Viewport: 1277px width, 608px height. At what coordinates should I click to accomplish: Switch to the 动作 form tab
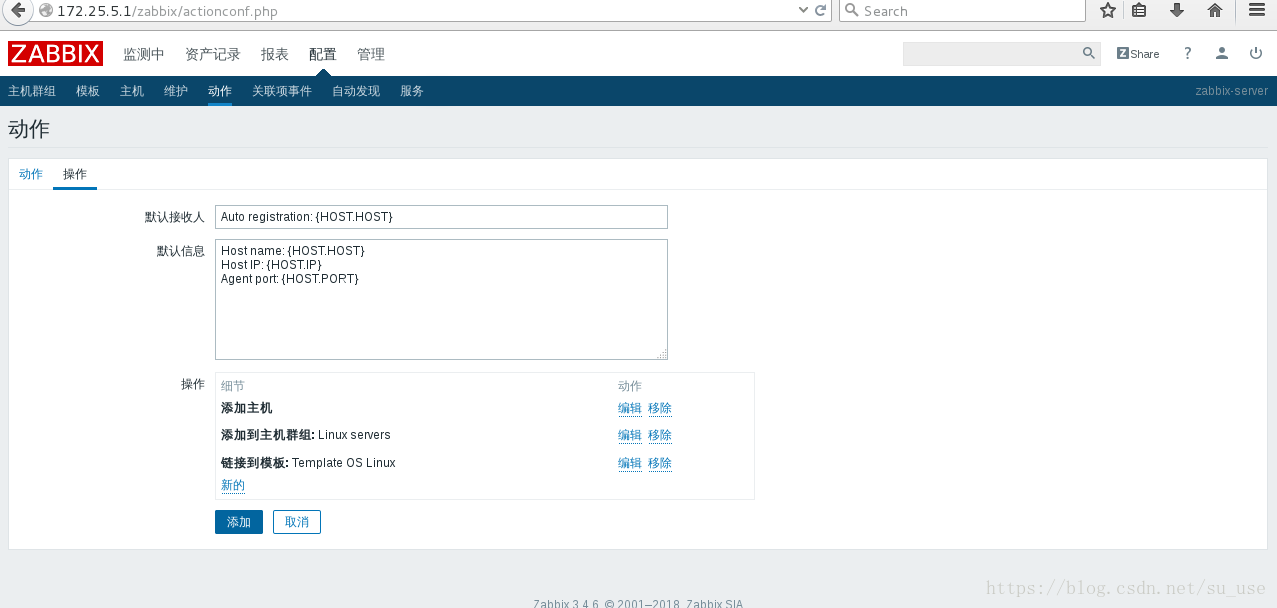pyautogui.click(x=31, y=174)
